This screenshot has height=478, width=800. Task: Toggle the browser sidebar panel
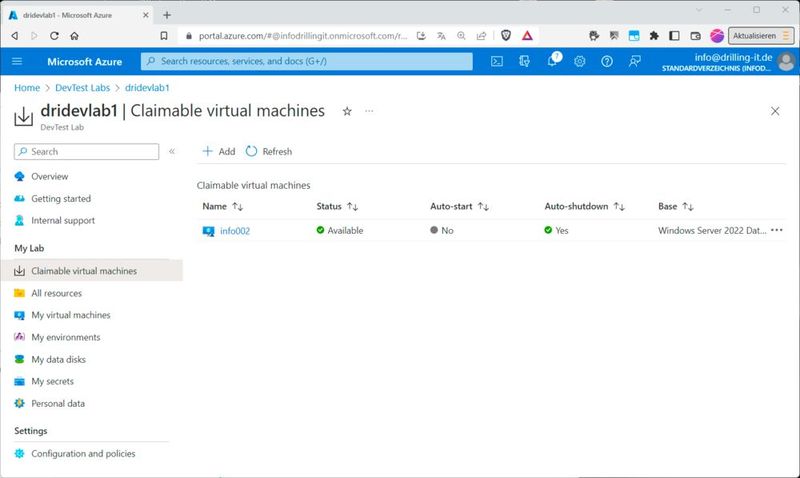click(x=674, y=36)
